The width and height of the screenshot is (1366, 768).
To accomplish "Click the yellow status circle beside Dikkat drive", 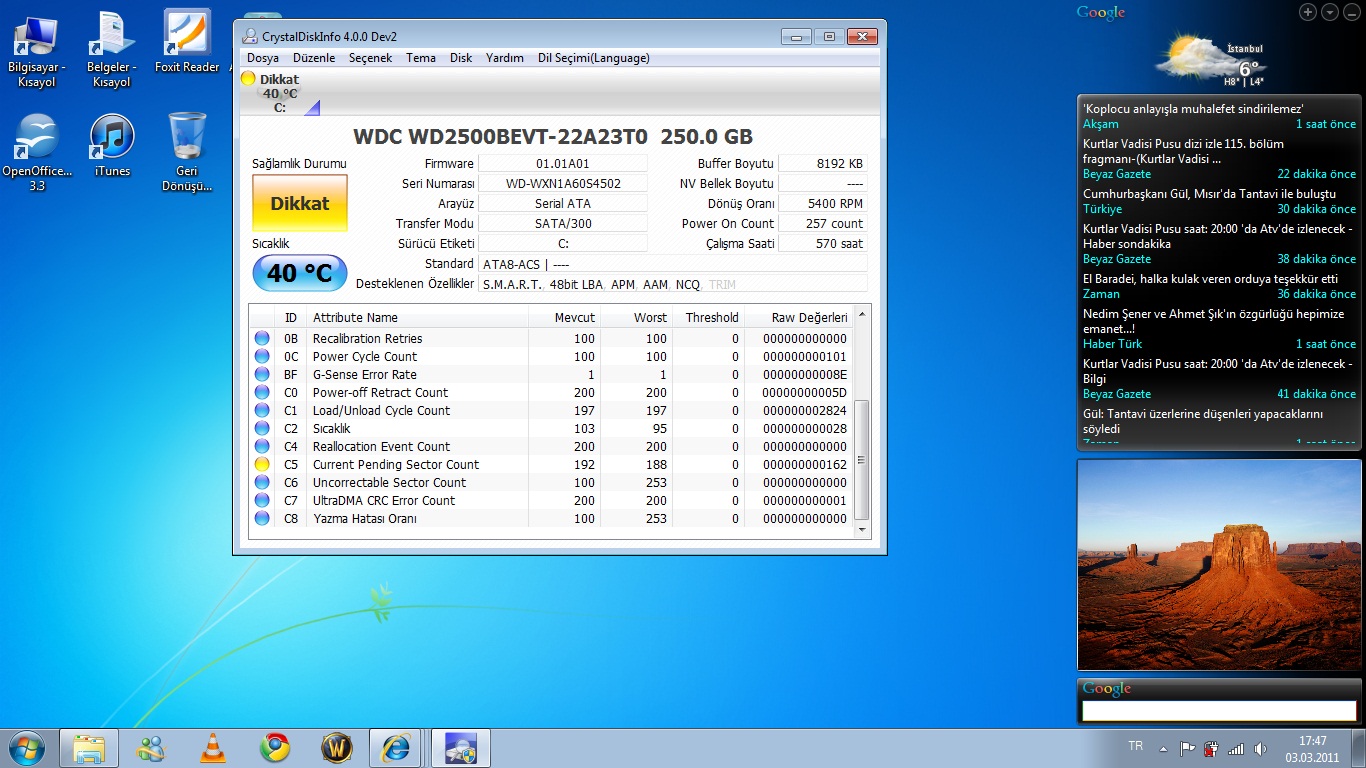I will [248, 79].
